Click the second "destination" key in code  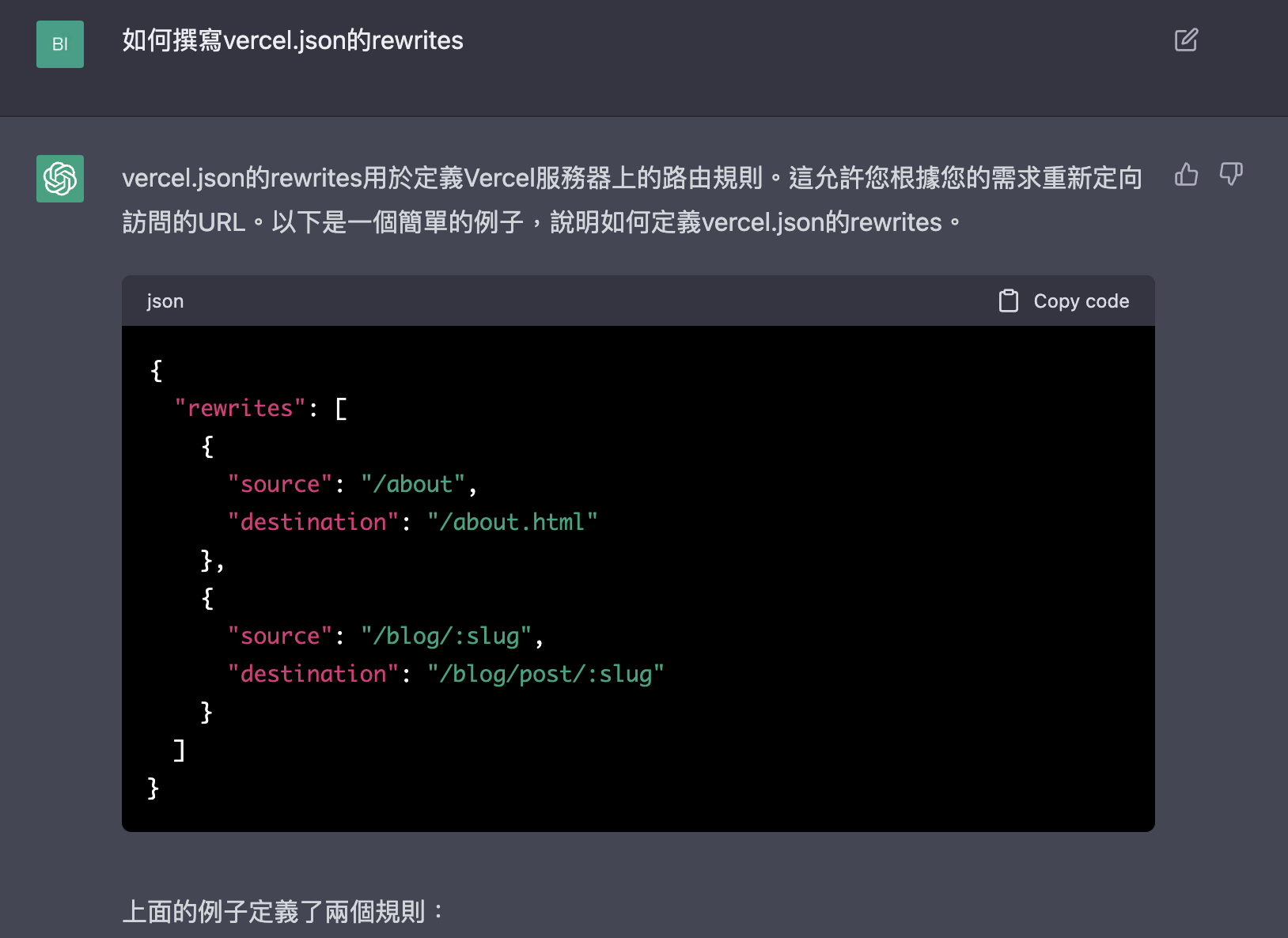(313, 674)
